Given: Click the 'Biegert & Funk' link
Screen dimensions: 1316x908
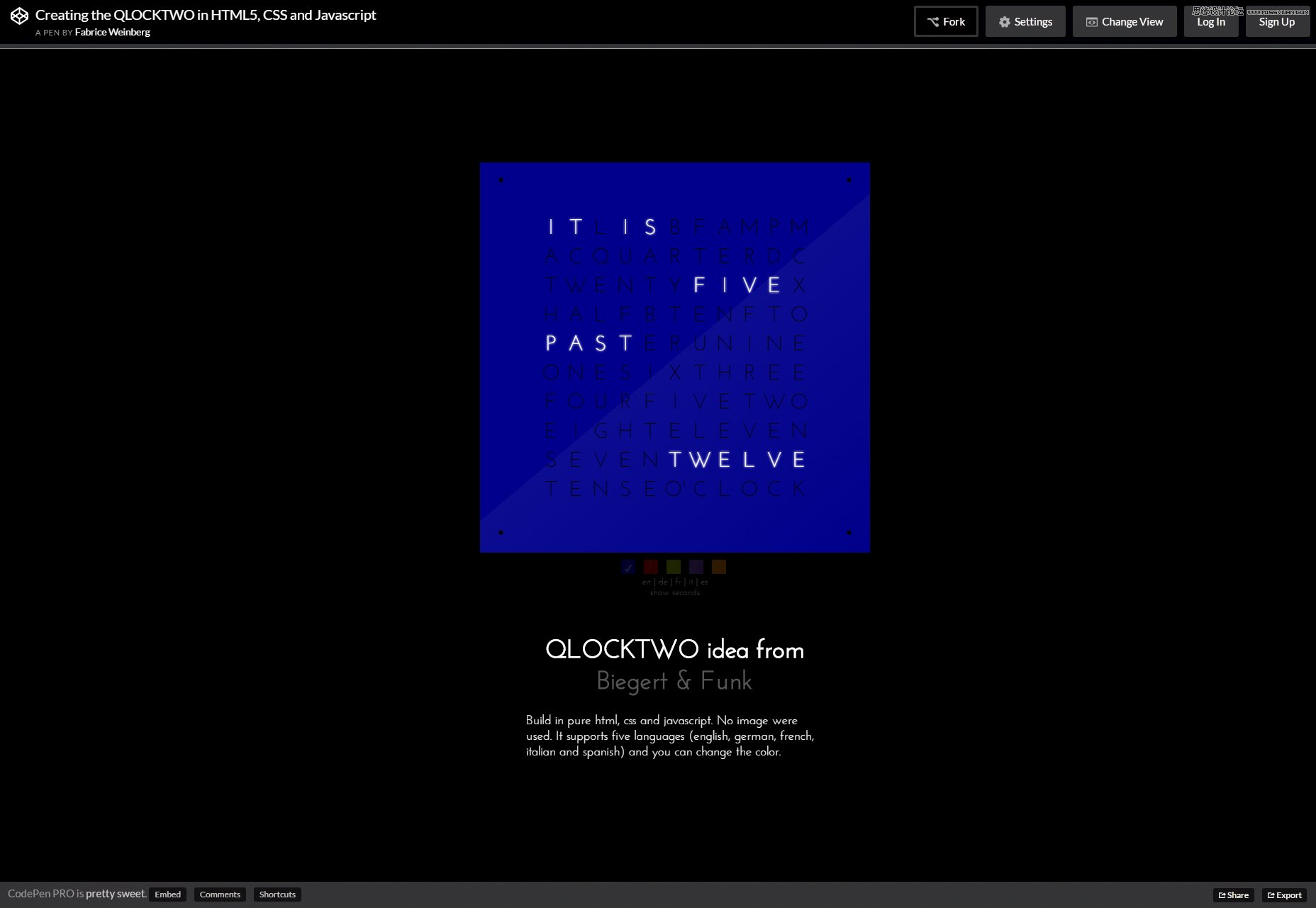Looking at the screenshot, I should click(674, 681).
